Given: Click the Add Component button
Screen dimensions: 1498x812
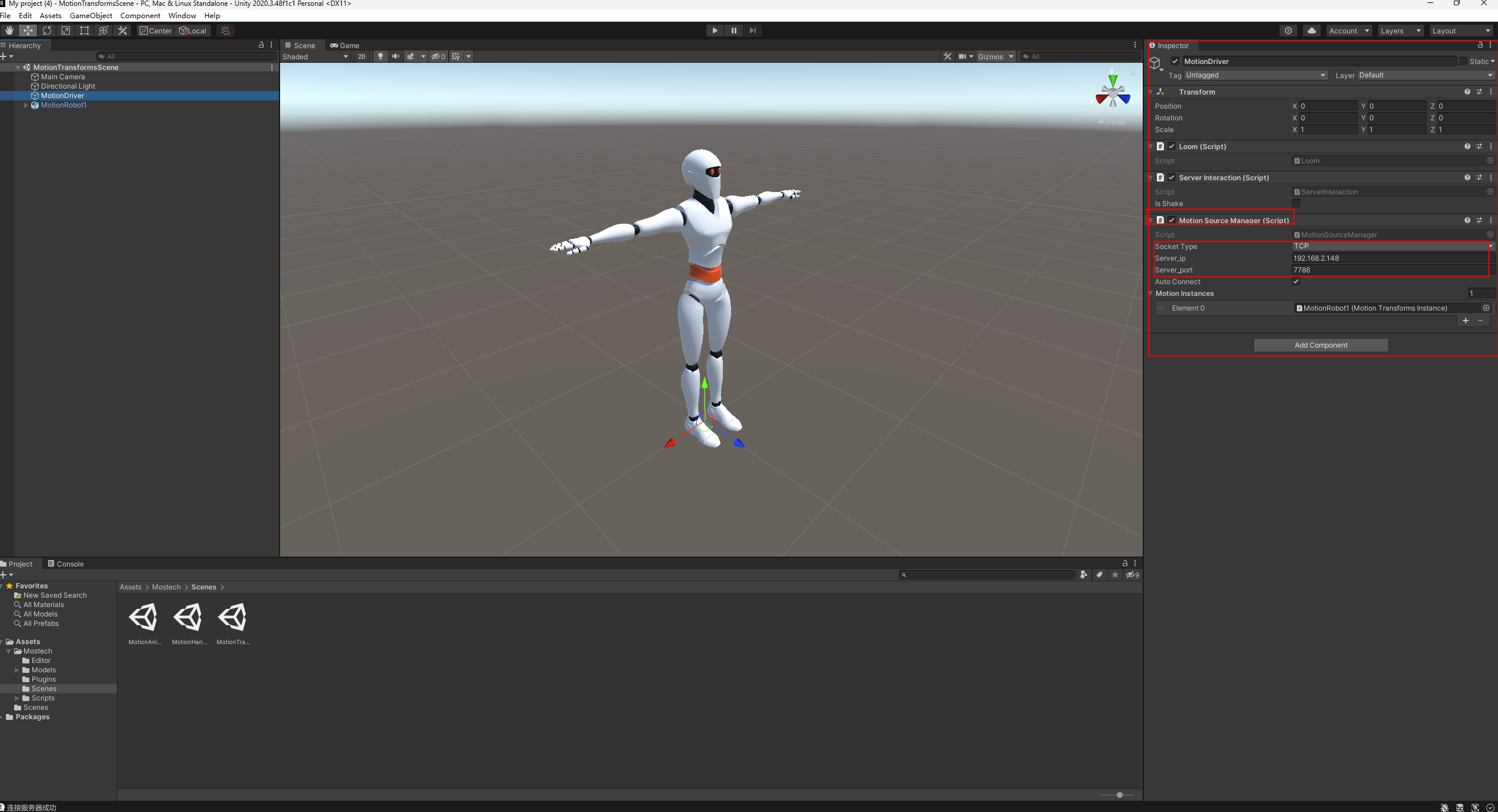Looking at the screenshot, I should pyautogui.click(x=1321, y=345).
